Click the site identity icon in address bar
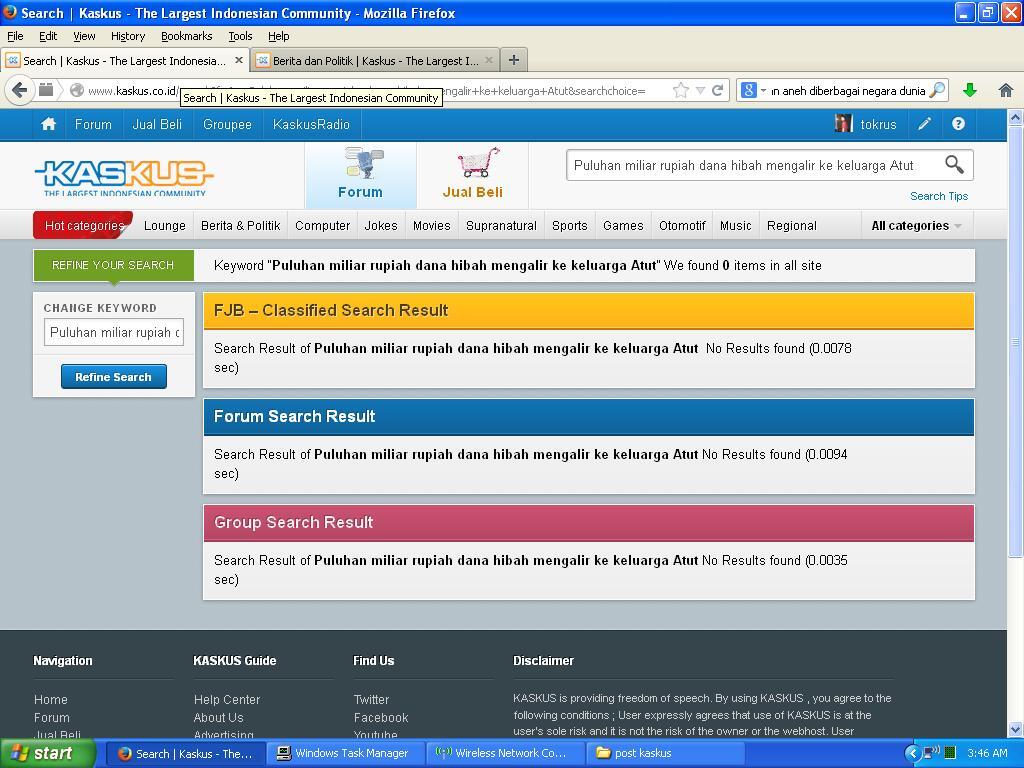 [77, 91]
